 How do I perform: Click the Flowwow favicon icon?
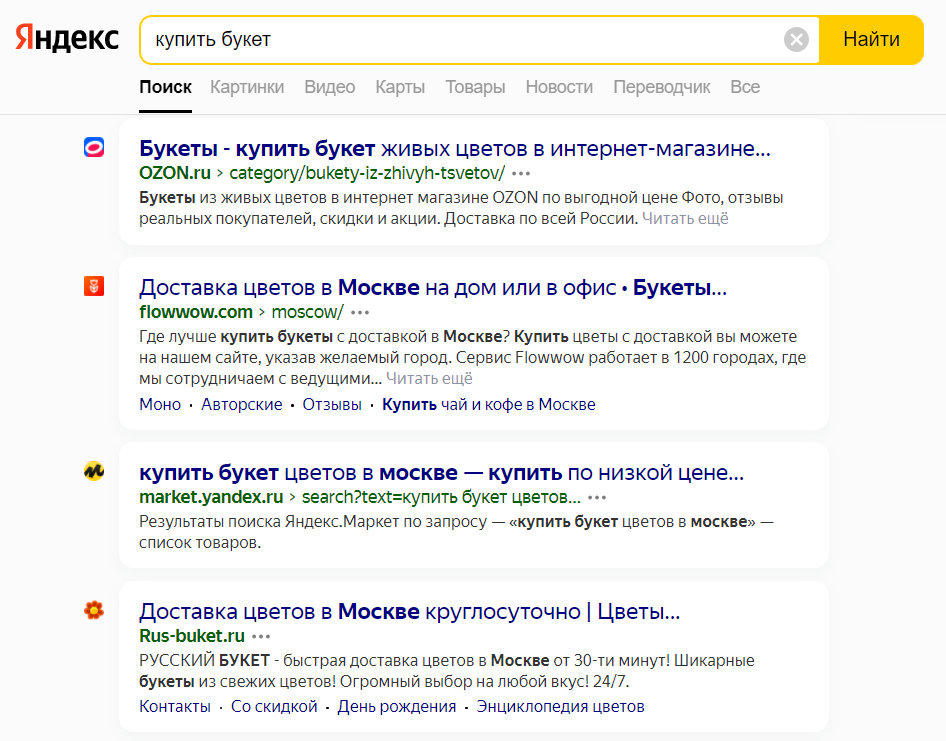pos(94,287)
